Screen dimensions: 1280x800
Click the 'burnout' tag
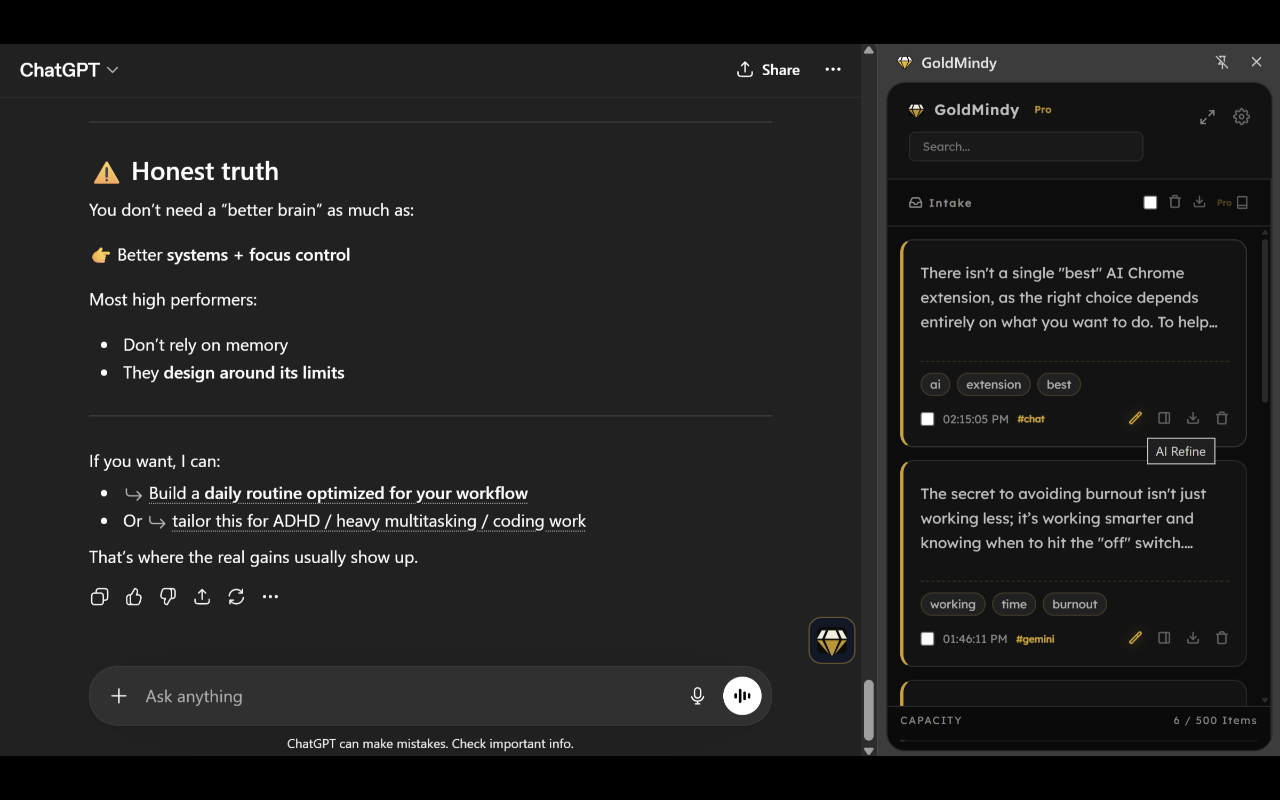point(1075,604)
